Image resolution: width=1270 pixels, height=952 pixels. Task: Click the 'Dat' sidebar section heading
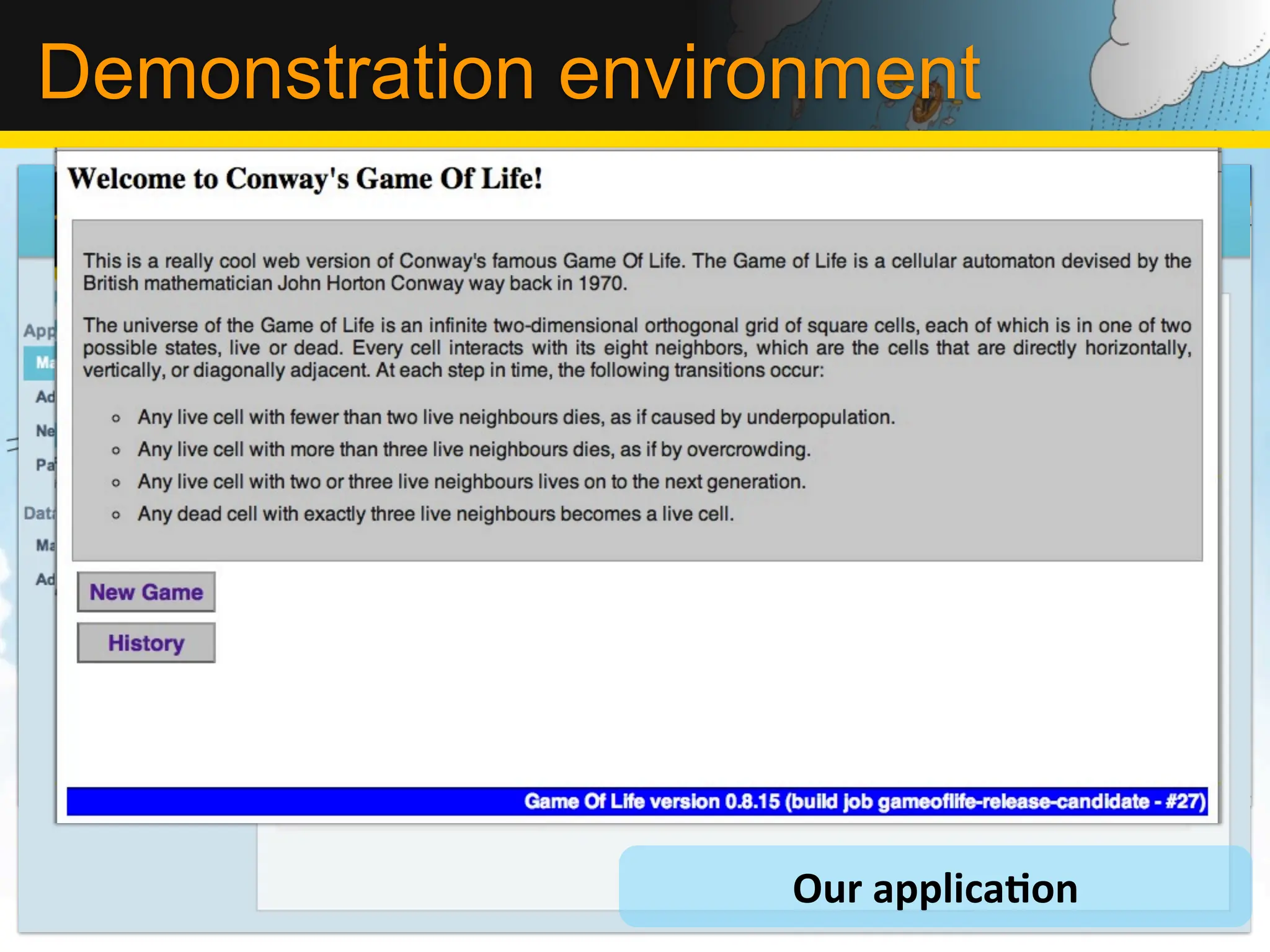(38, 513)
